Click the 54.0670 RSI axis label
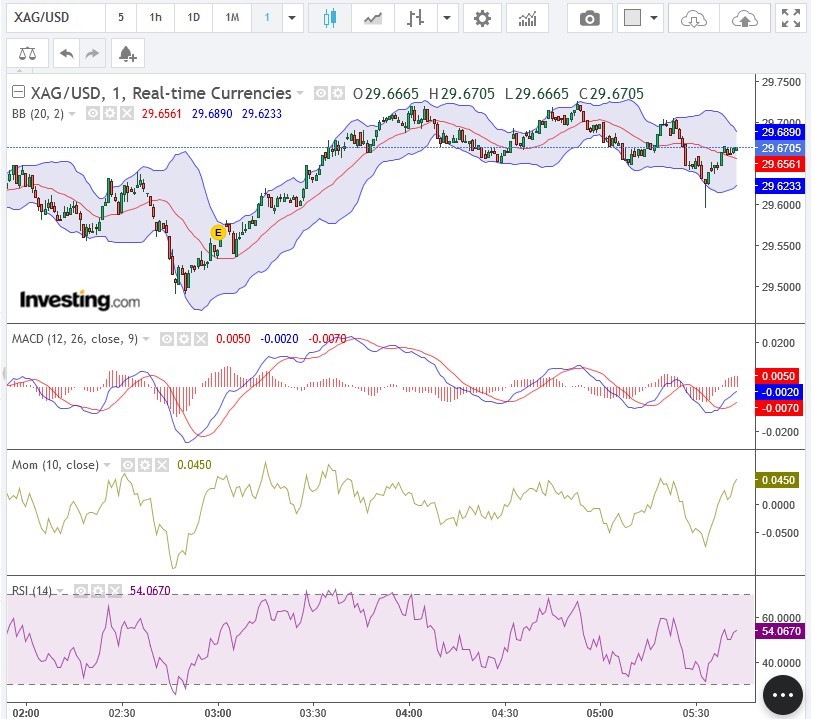 pos(781,631)
